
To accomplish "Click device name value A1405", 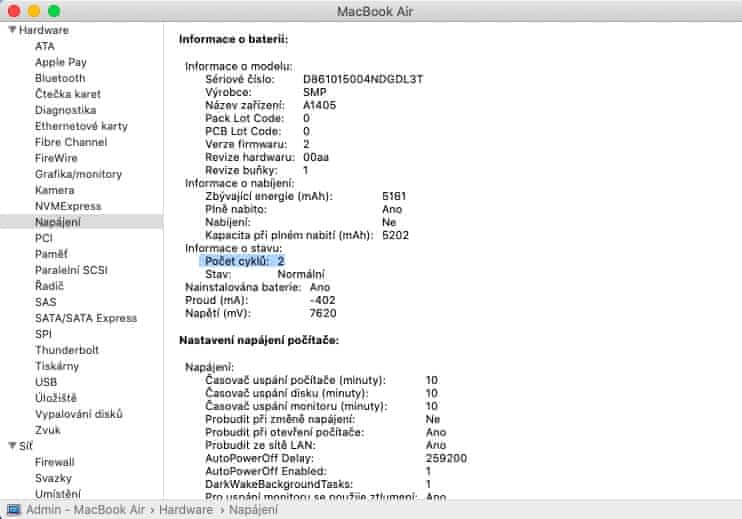I will pyautogui.click(x=319, y=105).
